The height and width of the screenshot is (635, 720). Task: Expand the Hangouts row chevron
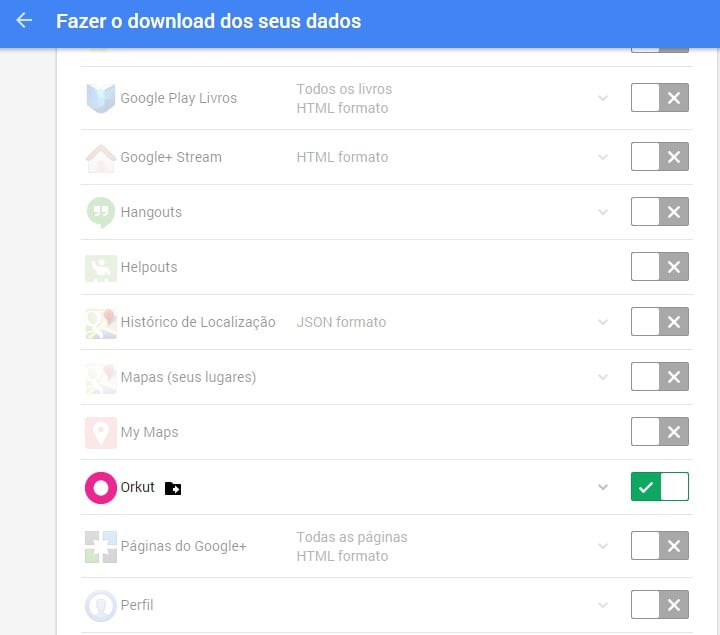603,212
